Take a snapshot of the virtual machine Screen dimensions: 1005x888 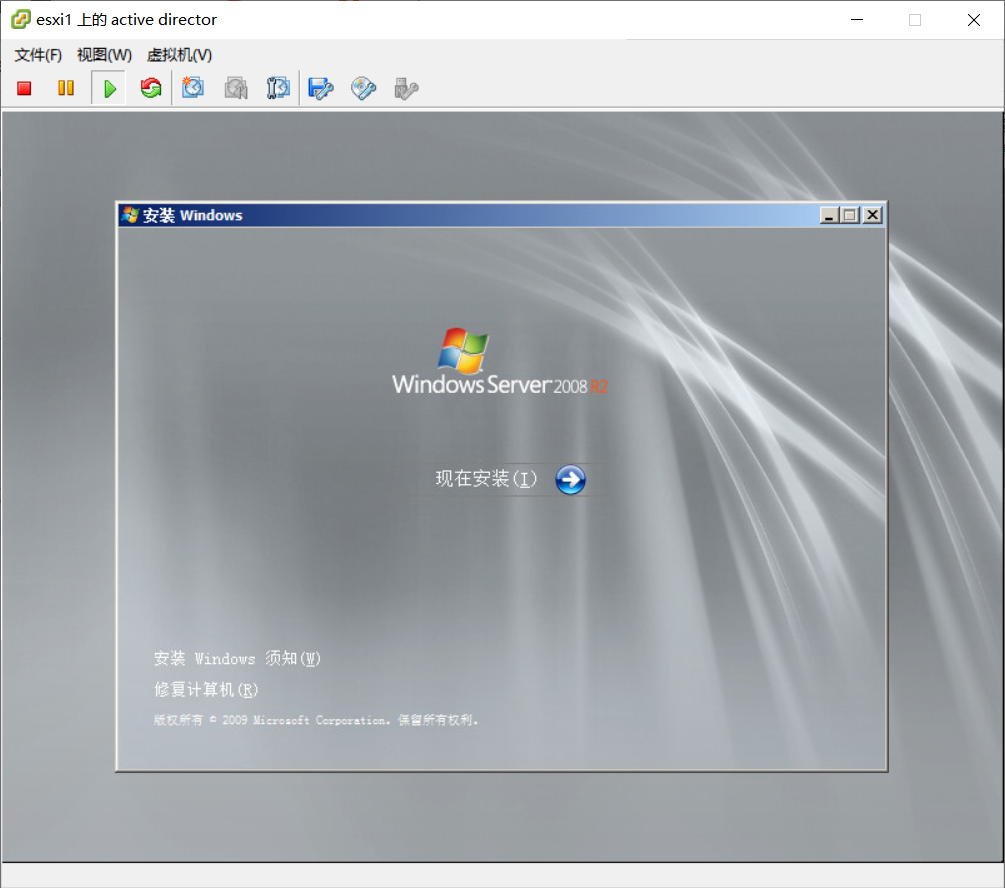[193, 88]
